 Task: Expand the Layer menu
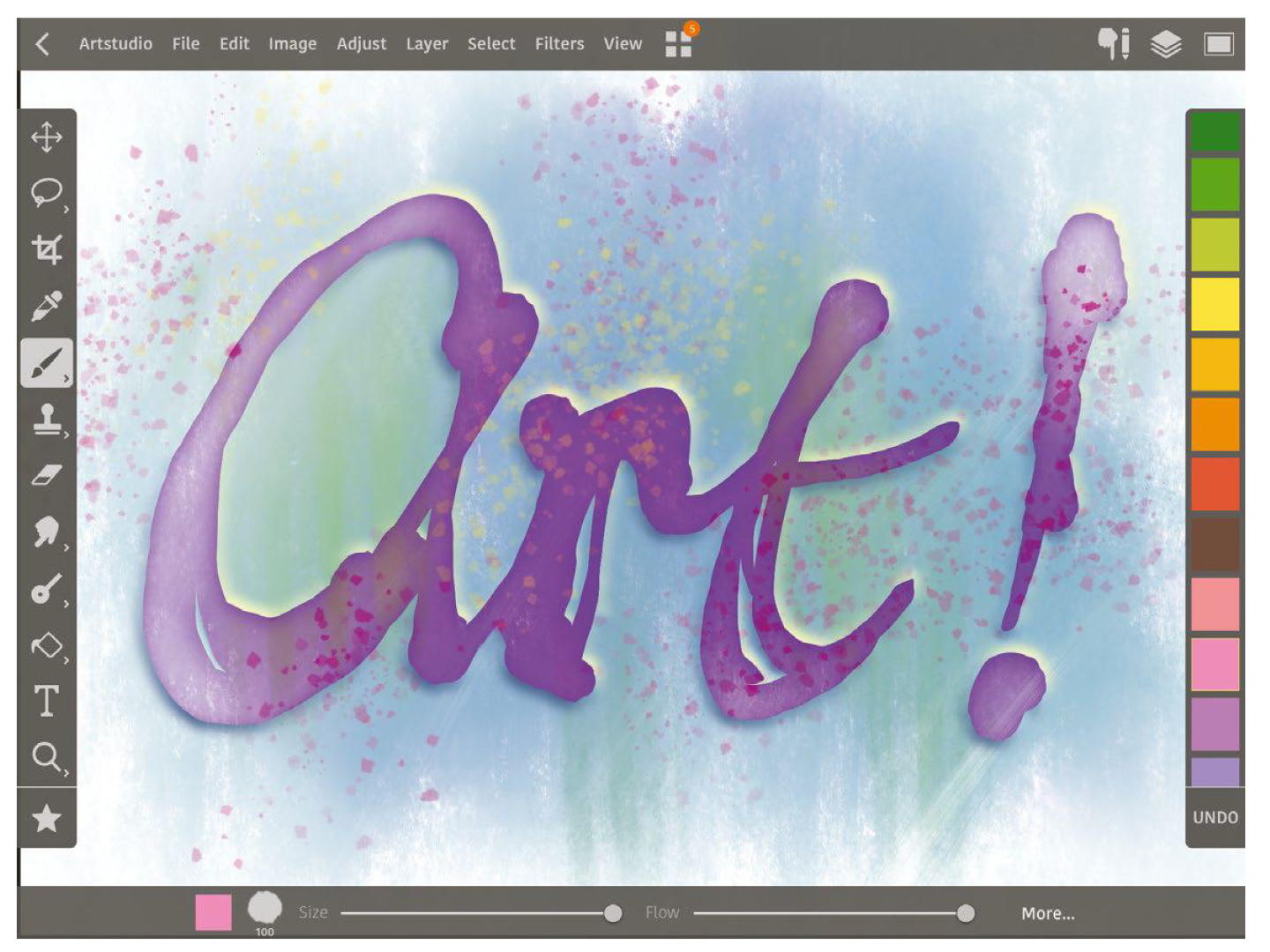click(x=427, y=43)
